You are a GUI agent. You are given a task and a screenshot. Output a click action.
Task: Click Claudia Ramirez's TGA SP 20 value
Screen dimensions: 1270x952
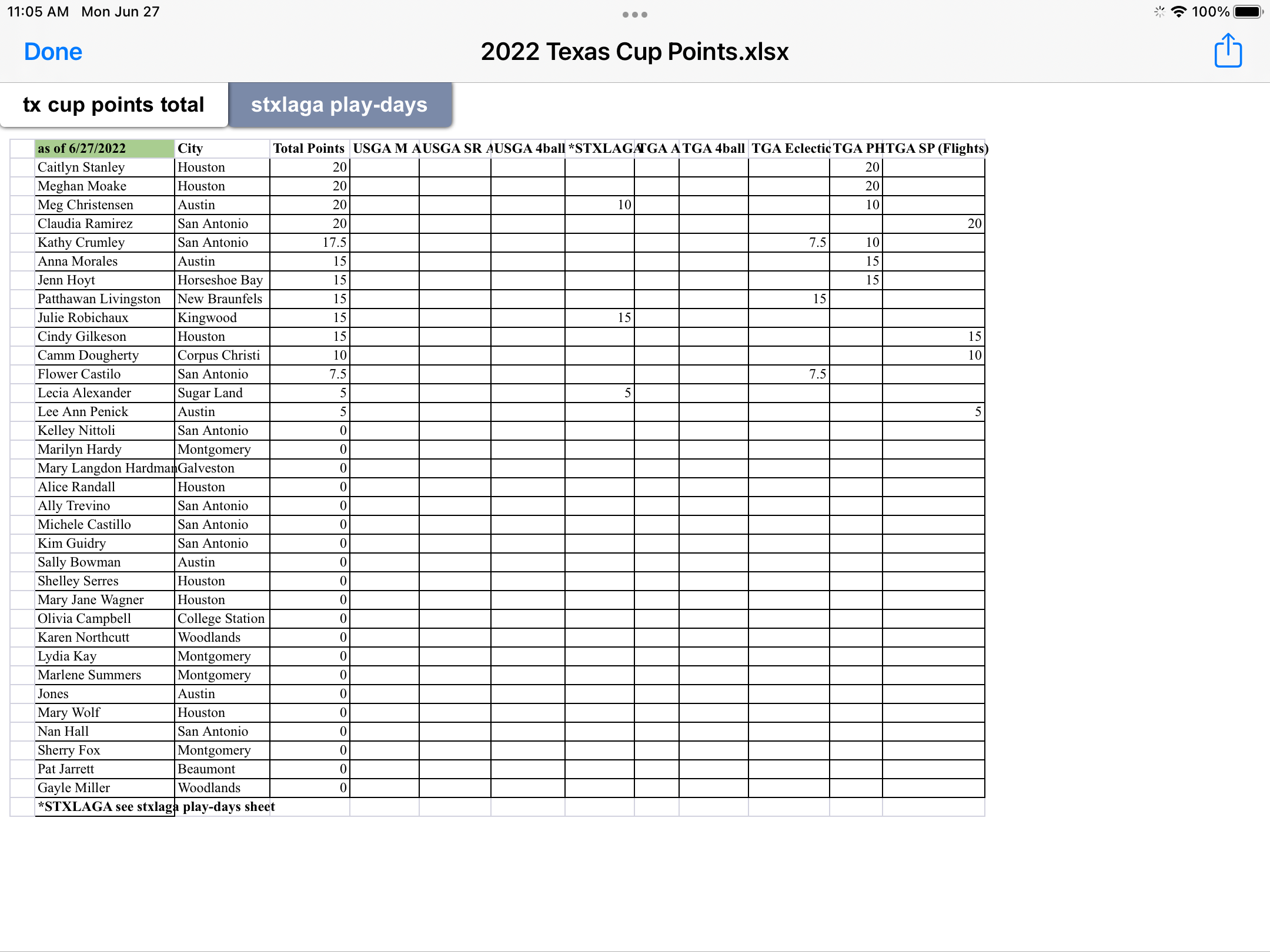pos(933,224)
